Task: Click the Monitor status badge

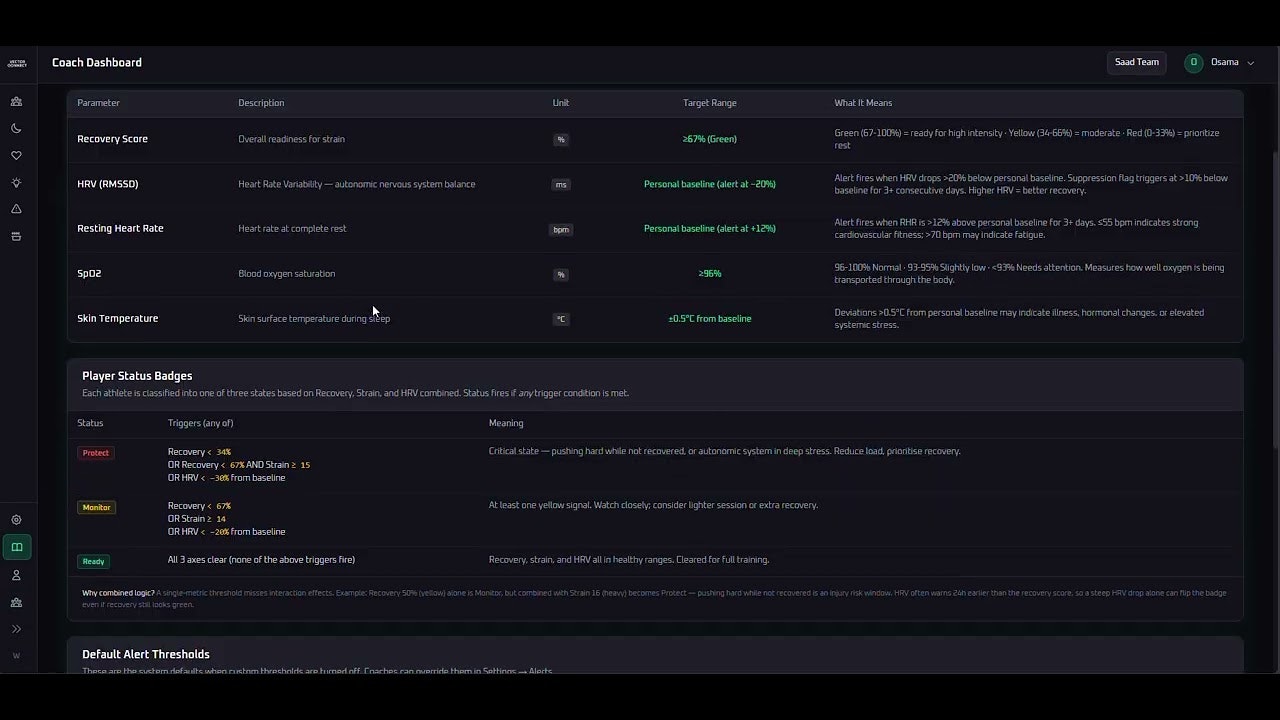Action: click(x=96, y=507)
